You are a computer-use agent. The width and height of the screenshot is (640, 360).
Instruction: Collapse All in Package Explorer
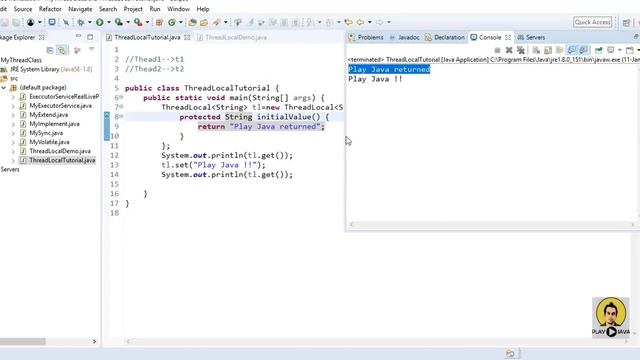[x=50, y=50]
